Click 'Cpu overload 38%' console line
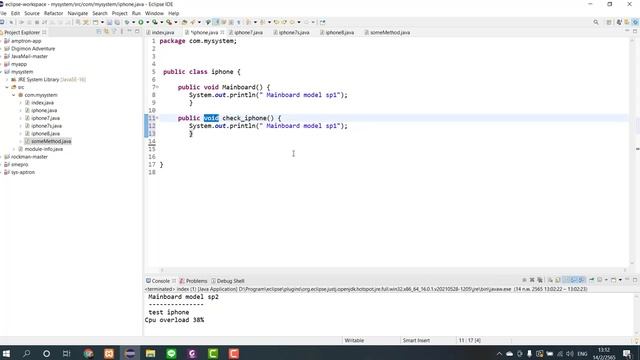The image size is (640, 360). click(x=174, y=320)
